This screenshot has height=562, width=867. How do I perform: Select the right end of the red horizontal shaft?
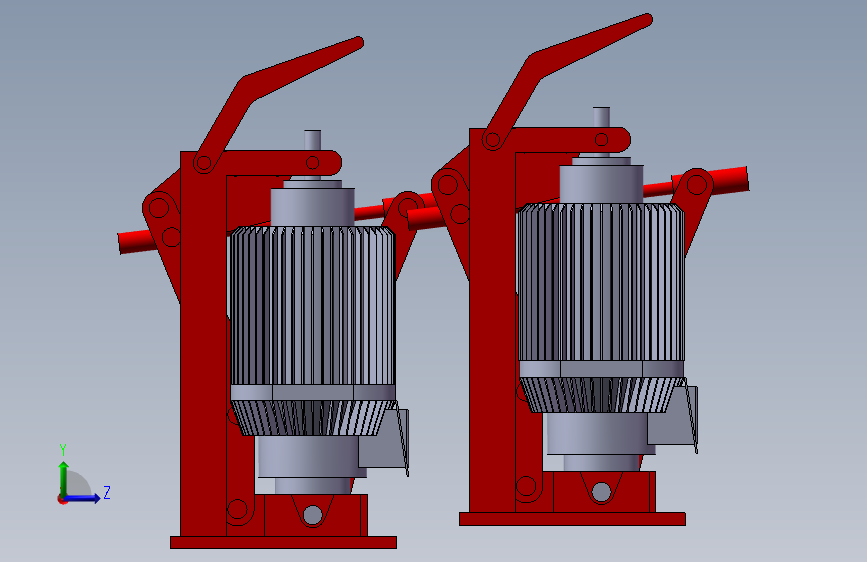point(730,180)
